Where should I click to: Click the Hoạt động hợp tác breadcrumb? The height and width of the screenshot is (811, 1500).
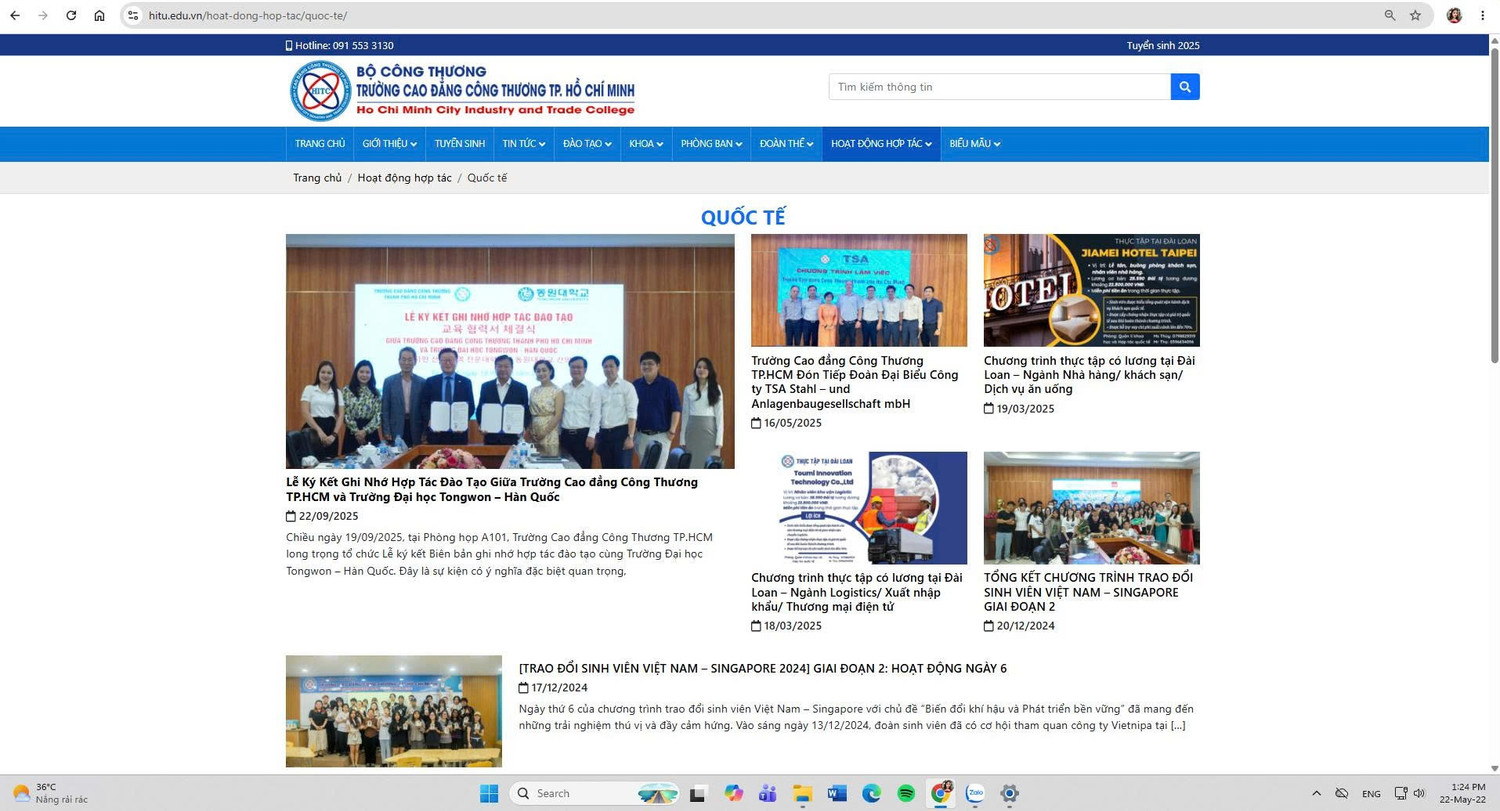pos(405,178)
